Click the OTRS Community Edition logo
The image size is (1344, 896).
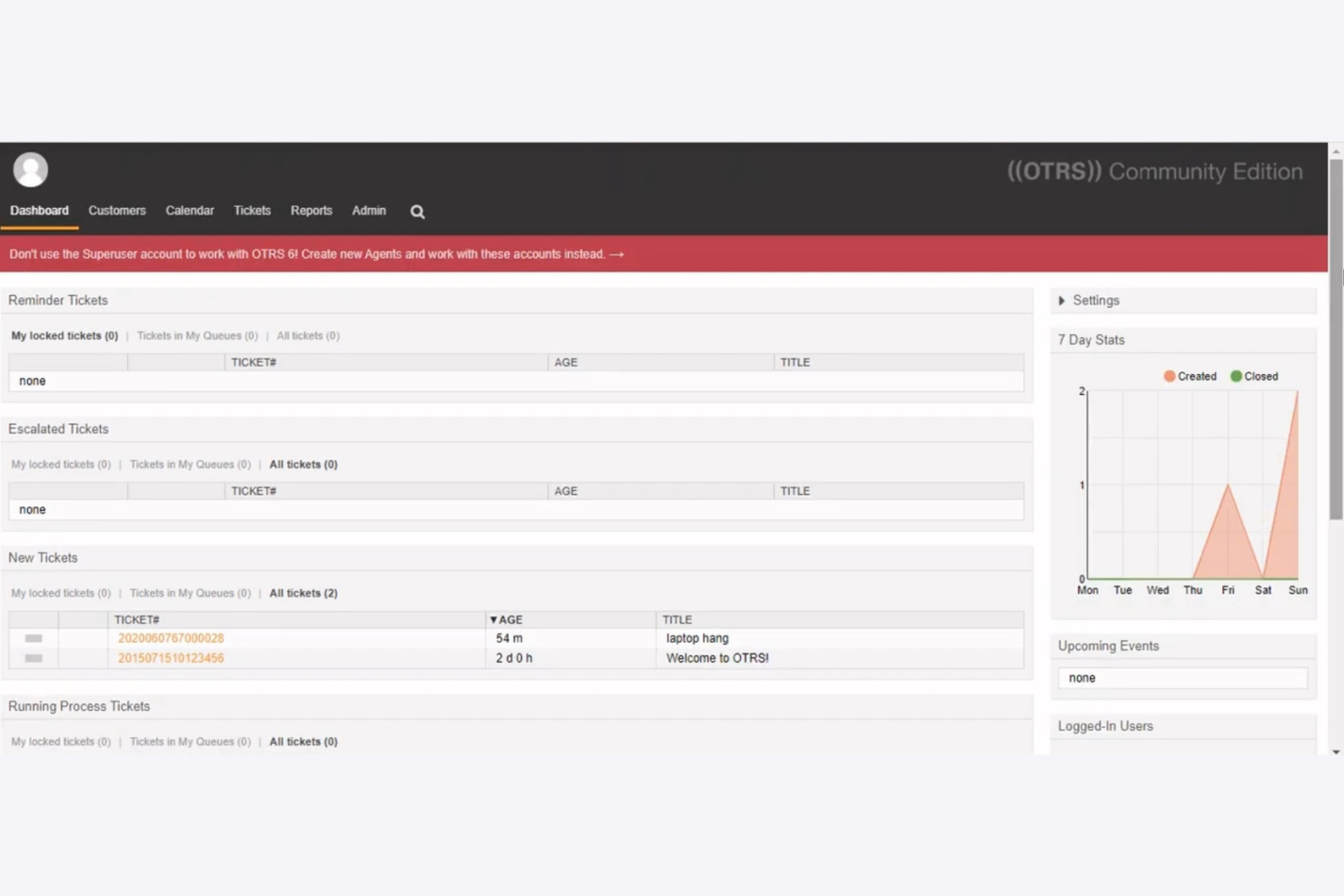tap(1155, 171)
